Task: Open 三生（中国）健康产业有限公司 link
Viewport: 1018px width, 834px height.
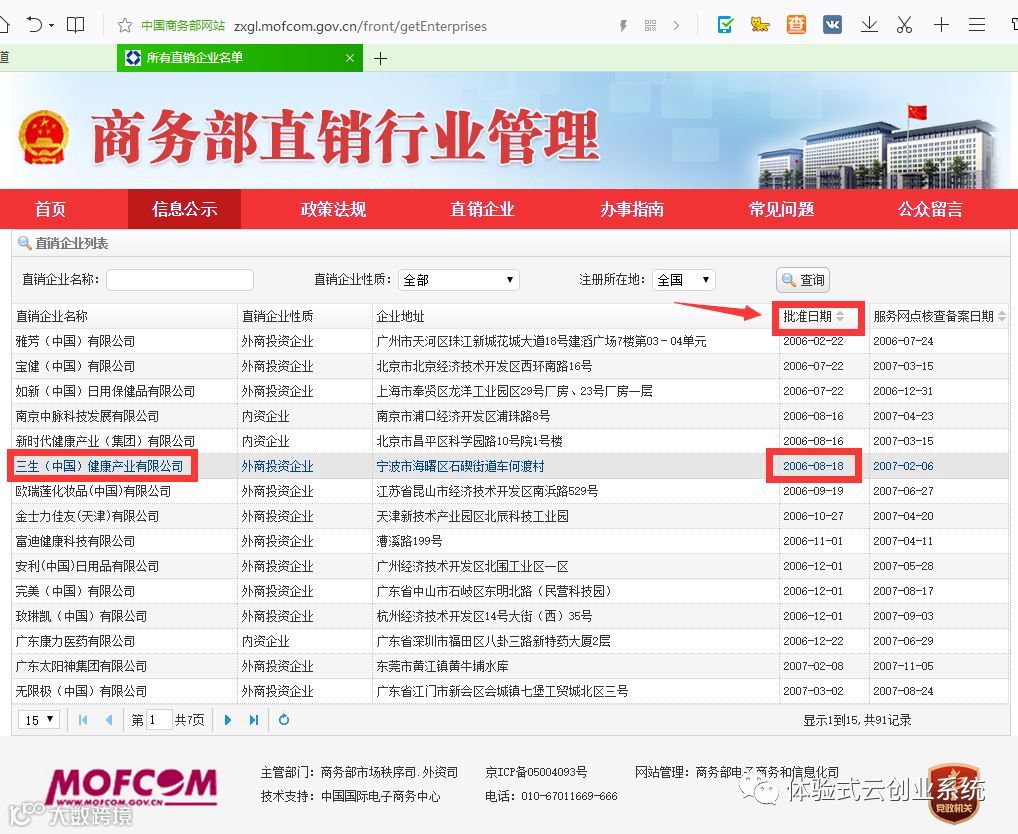Action: click(x=99, y=466)
